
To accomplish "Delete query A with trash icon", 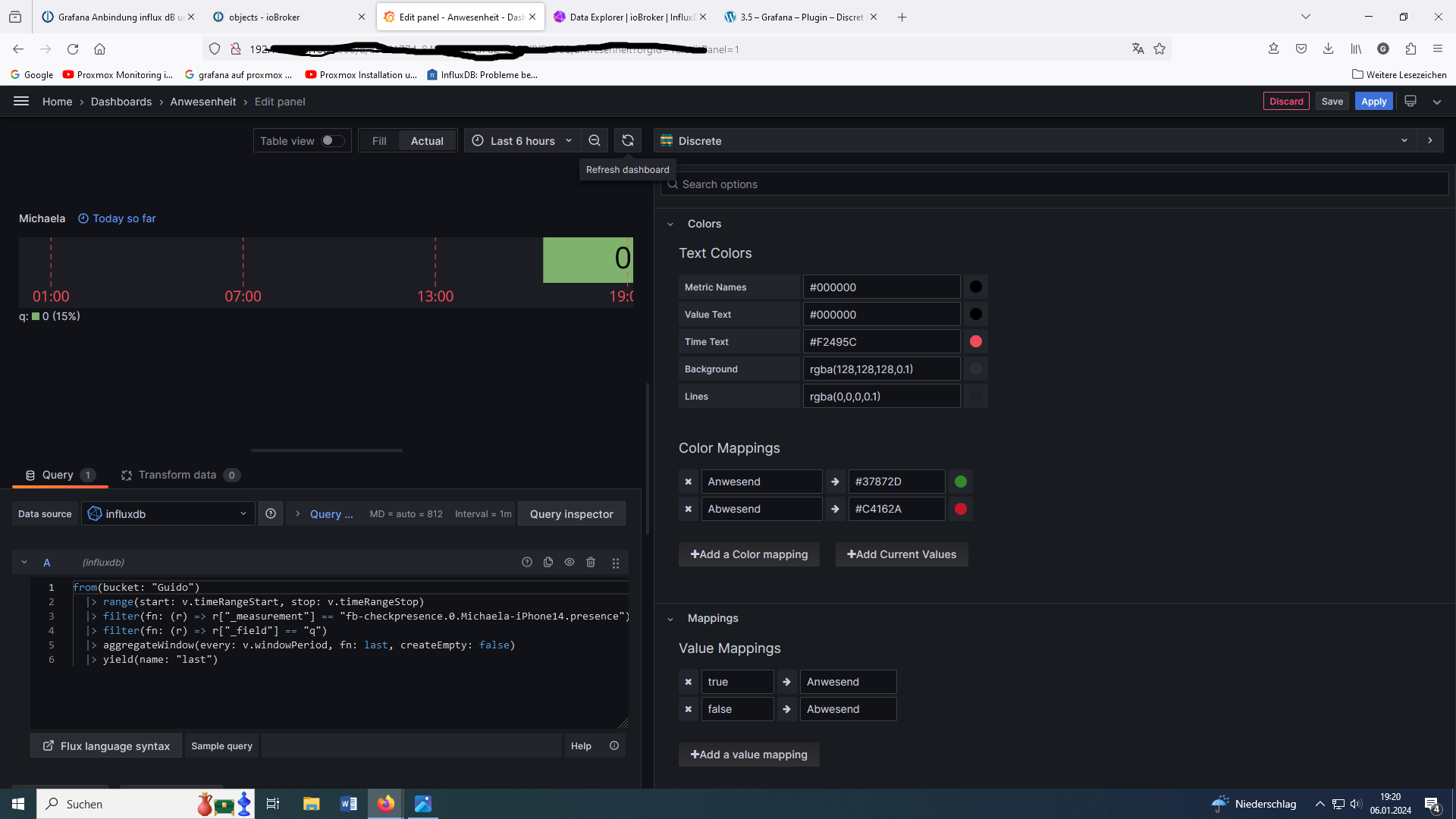I will (x=591, y=562).
